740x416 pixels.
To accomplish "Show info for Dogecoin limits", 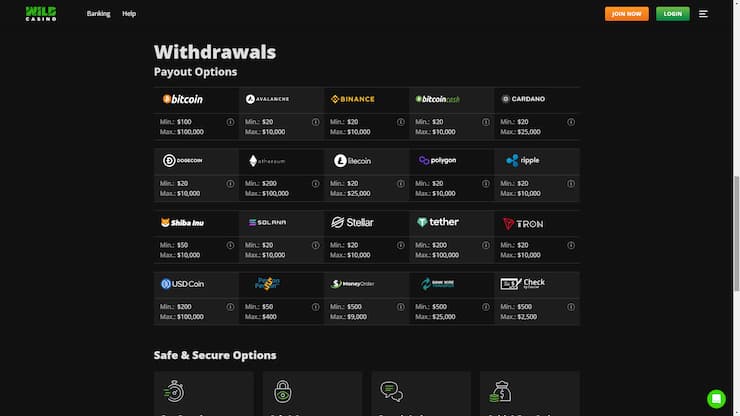I will tap(230, 184).
